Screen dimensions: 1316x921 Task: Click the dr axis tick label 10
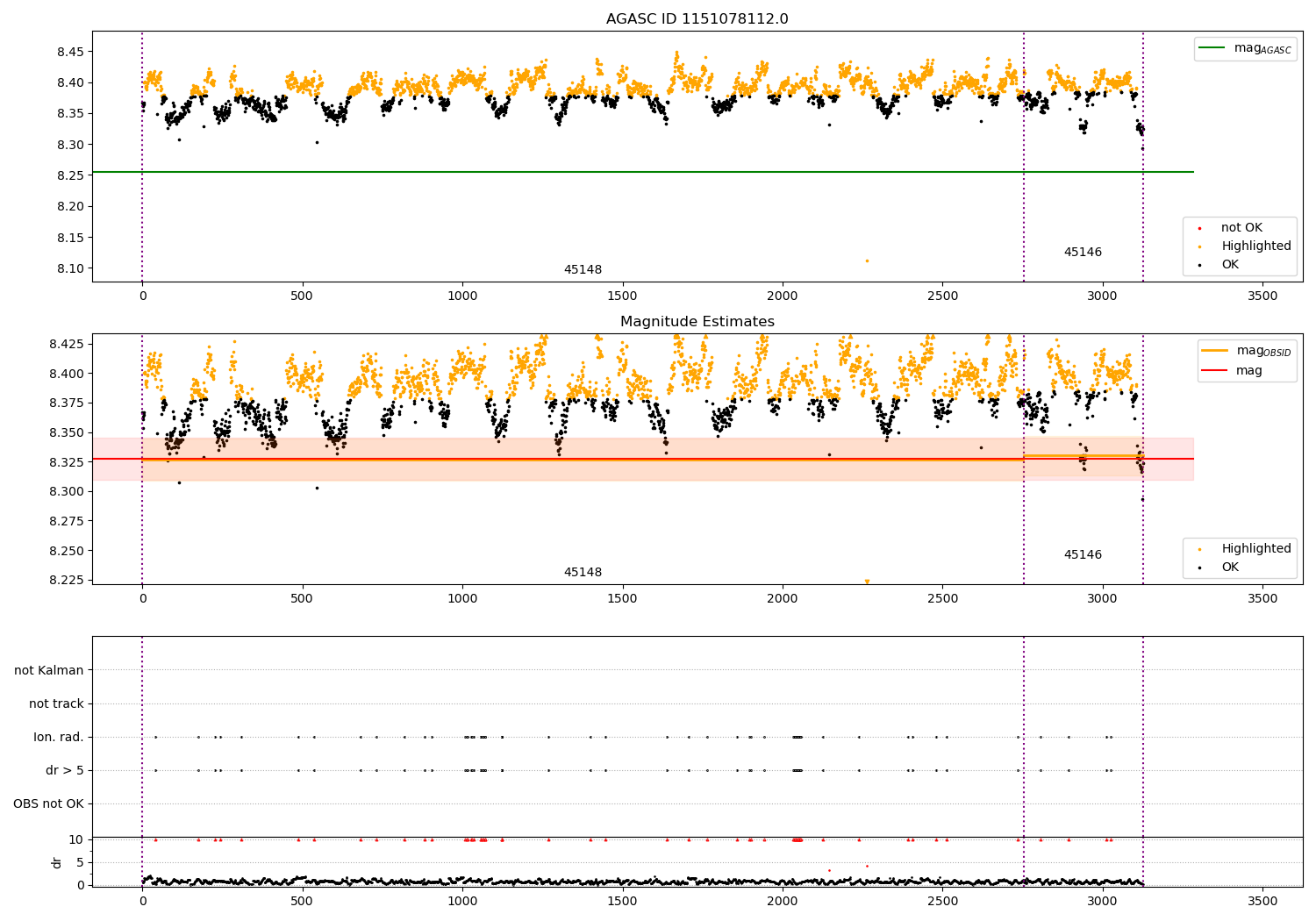click(x=75, y=839)
